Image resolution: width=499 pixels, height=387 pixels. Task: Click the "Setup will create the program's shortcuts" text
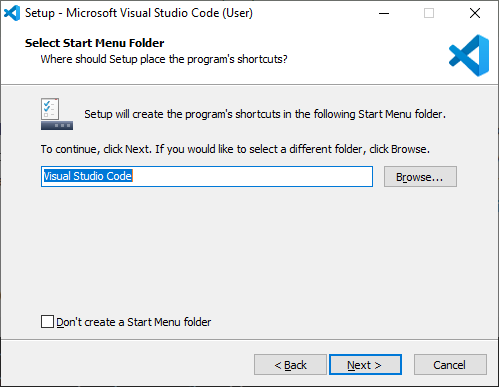click(265, 114)
